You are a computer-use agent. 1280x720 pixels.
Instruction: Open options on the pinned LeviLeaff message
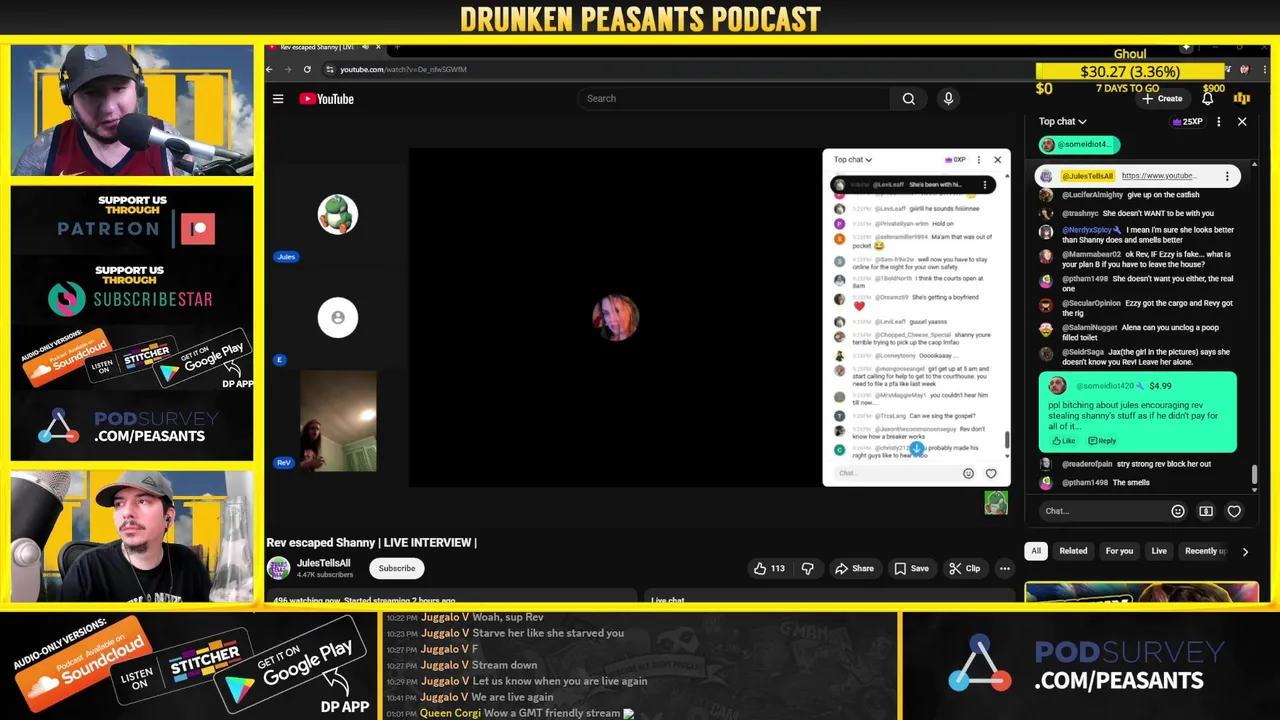click(x=985, y=185)
